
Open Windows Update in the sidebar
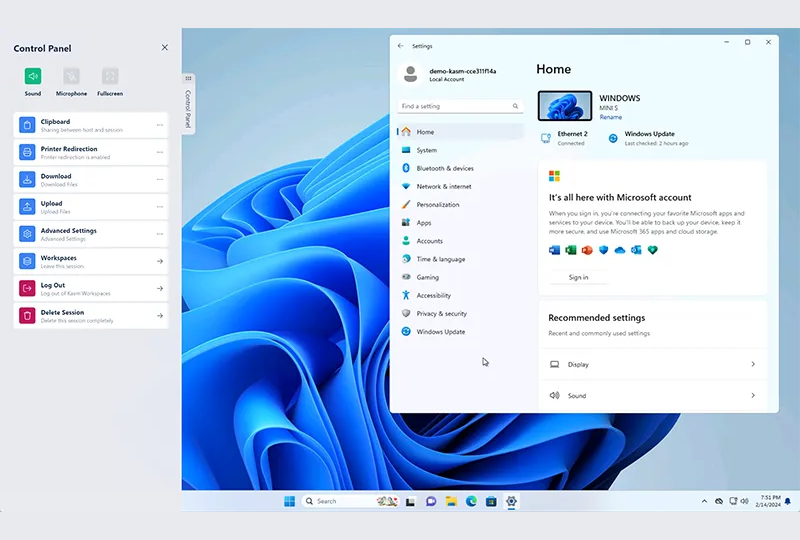[x=460, y=331]
